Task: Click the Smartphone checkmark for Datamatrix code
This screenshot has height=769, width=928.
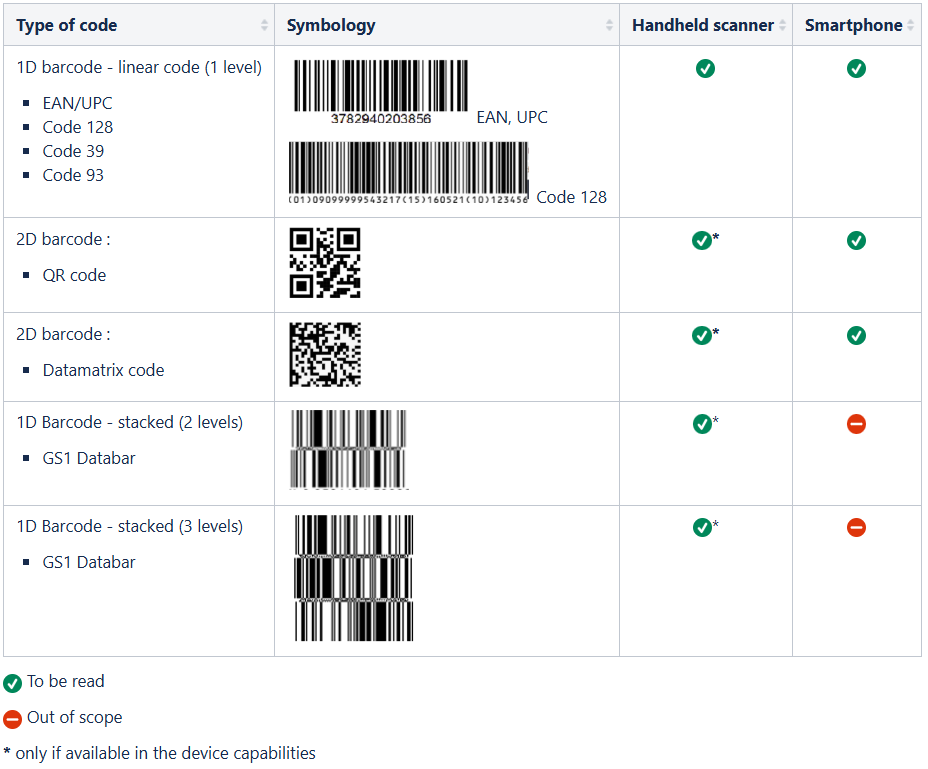Action: coord(856,335)
